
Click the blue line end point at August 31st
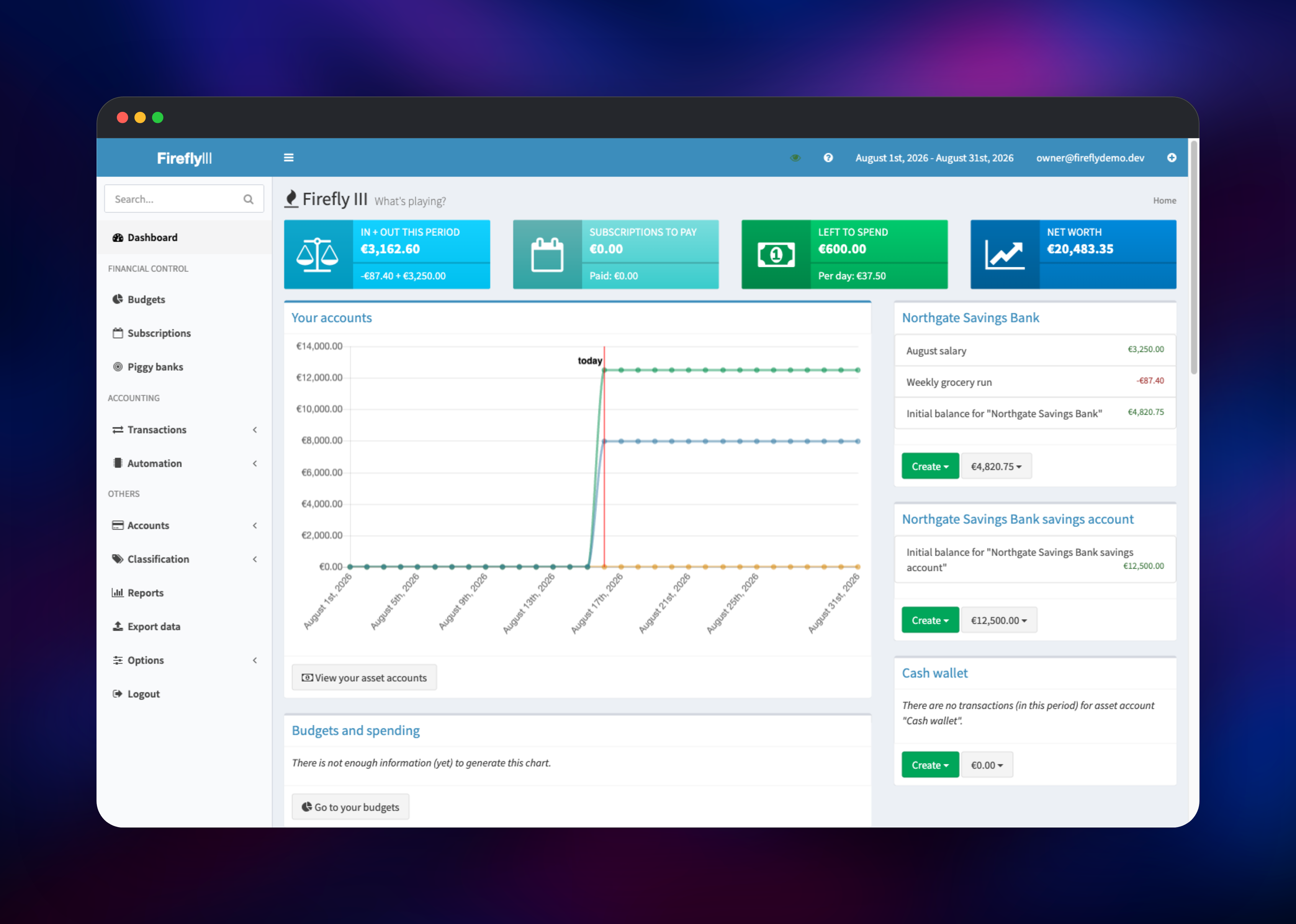pyautogui.click(x=858, y=441)
